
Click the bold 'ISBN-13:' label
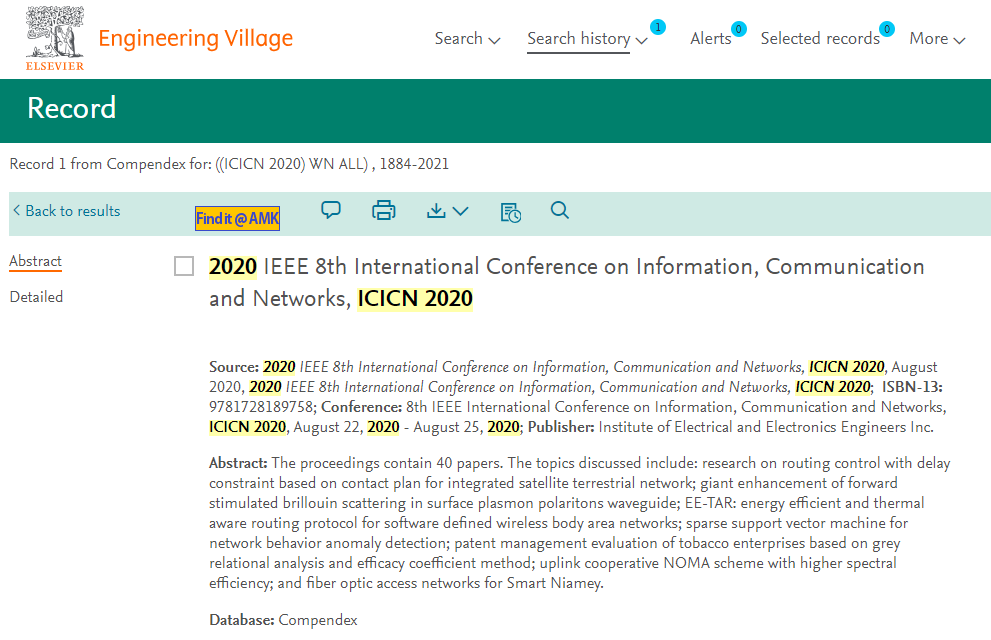tap(912, 387)
